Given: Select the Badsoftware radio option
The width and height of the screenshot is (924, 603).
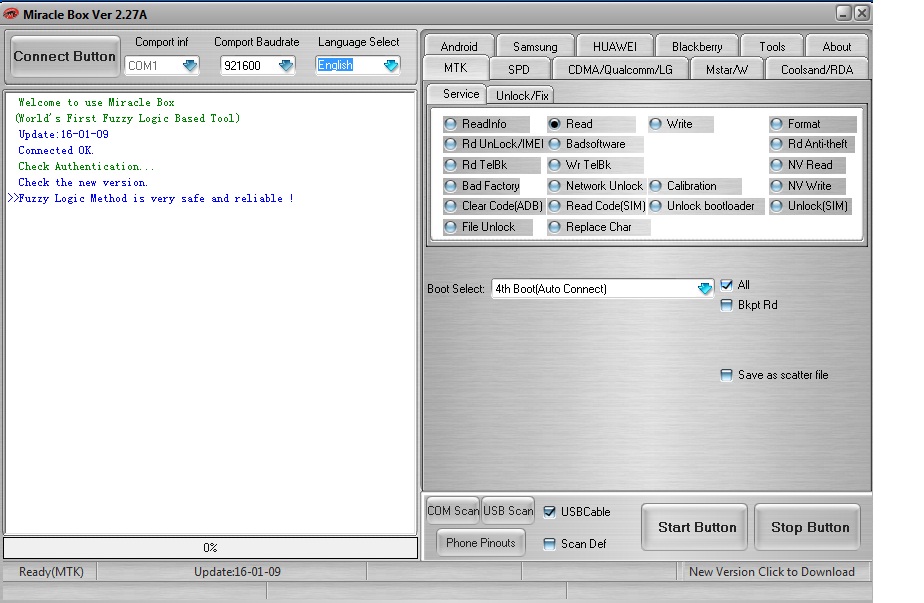Looking at the screenshot, I should click(x=595, y=144).
